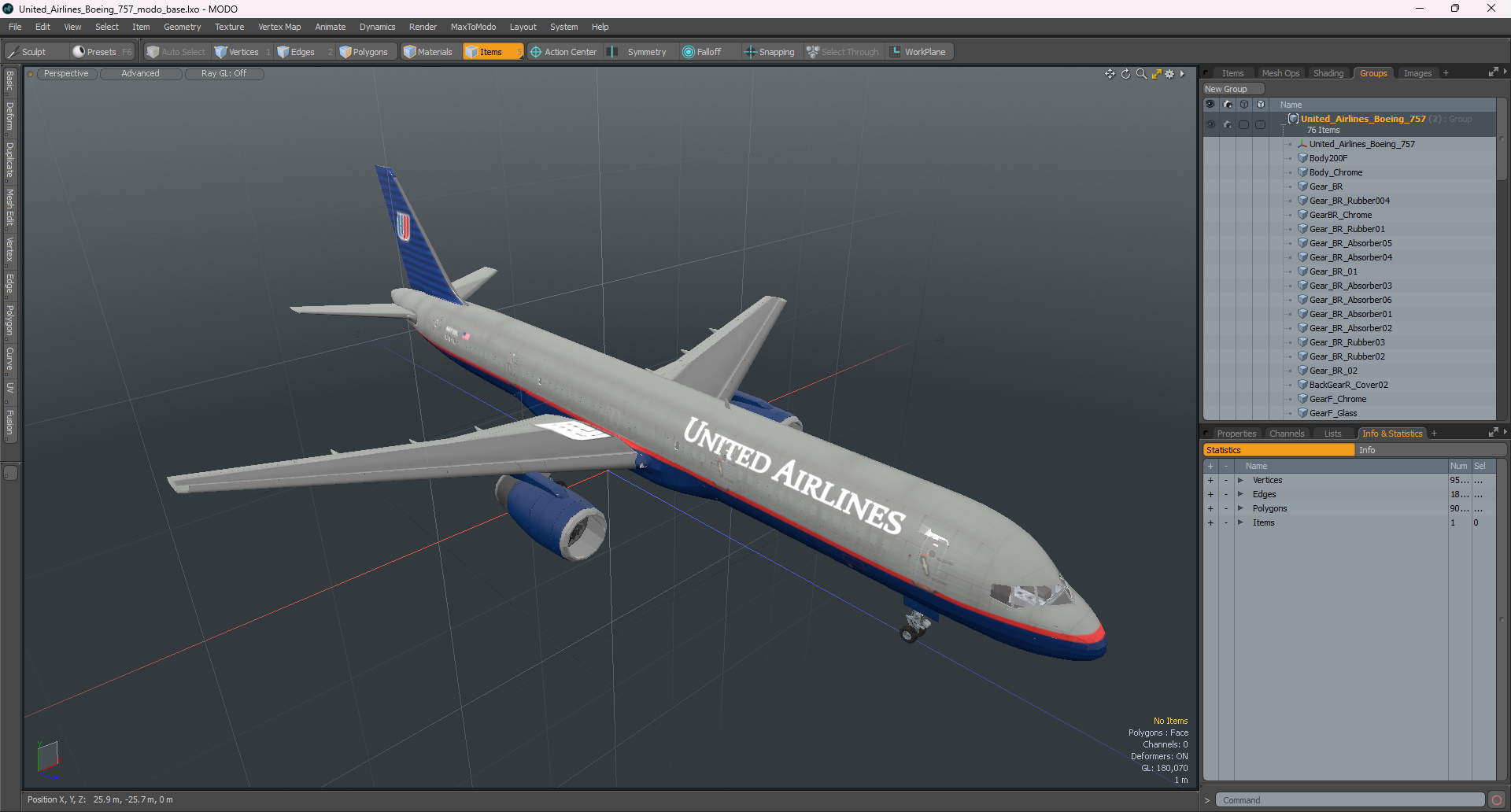
Task: Select the Statistics button
Action: point(1279,450)
